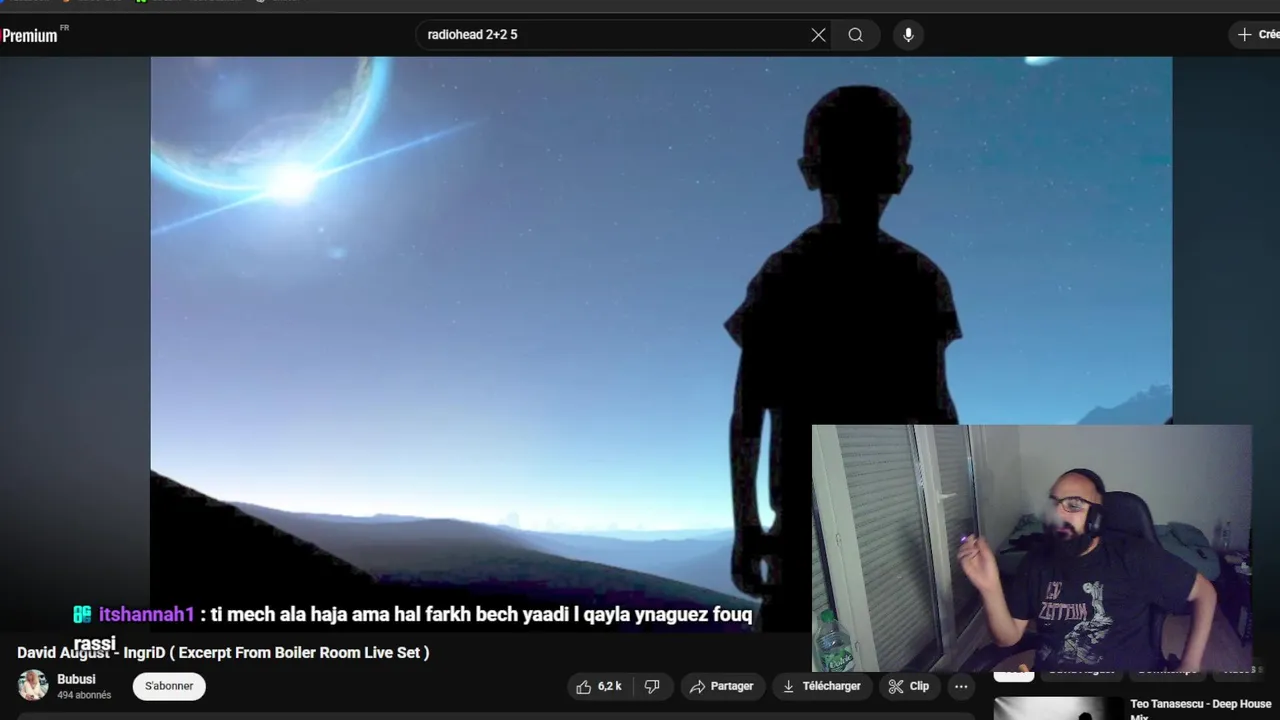The height and width of the screenshot is (720, 1280).
Task: Open the Créer button
Action: tap(1256, 35)
